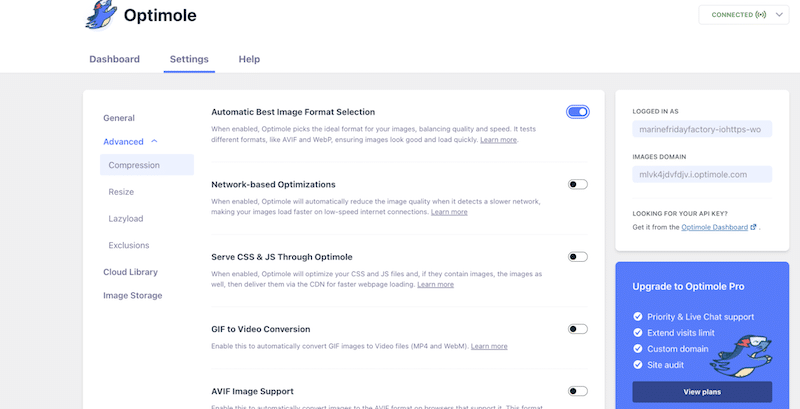Image resolution: width=800 pixels, height=409 pixels.
Task: Click the Images Domain field
Action: click(x=701, y=174)
